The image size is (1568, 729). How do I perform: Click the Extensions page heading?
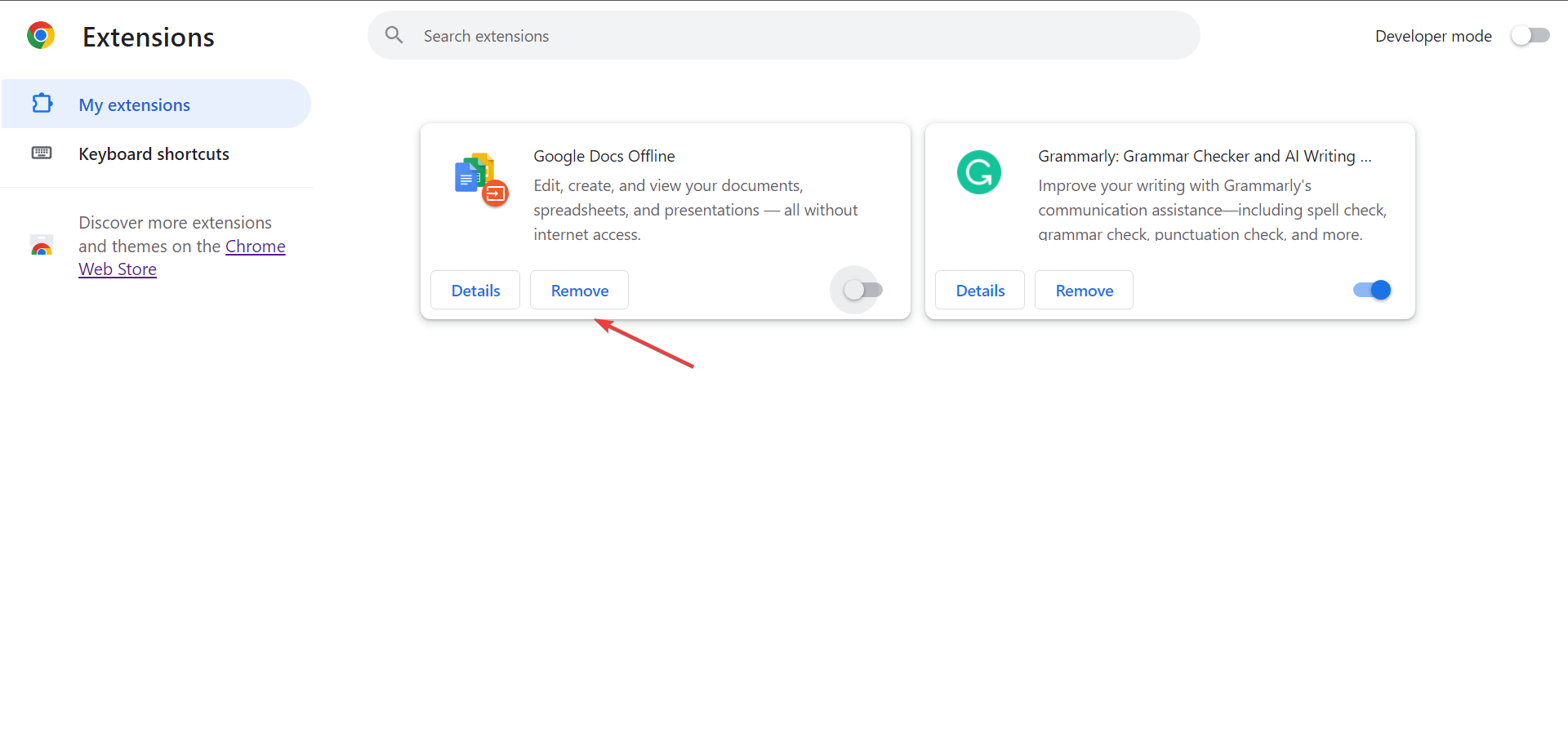149,37
